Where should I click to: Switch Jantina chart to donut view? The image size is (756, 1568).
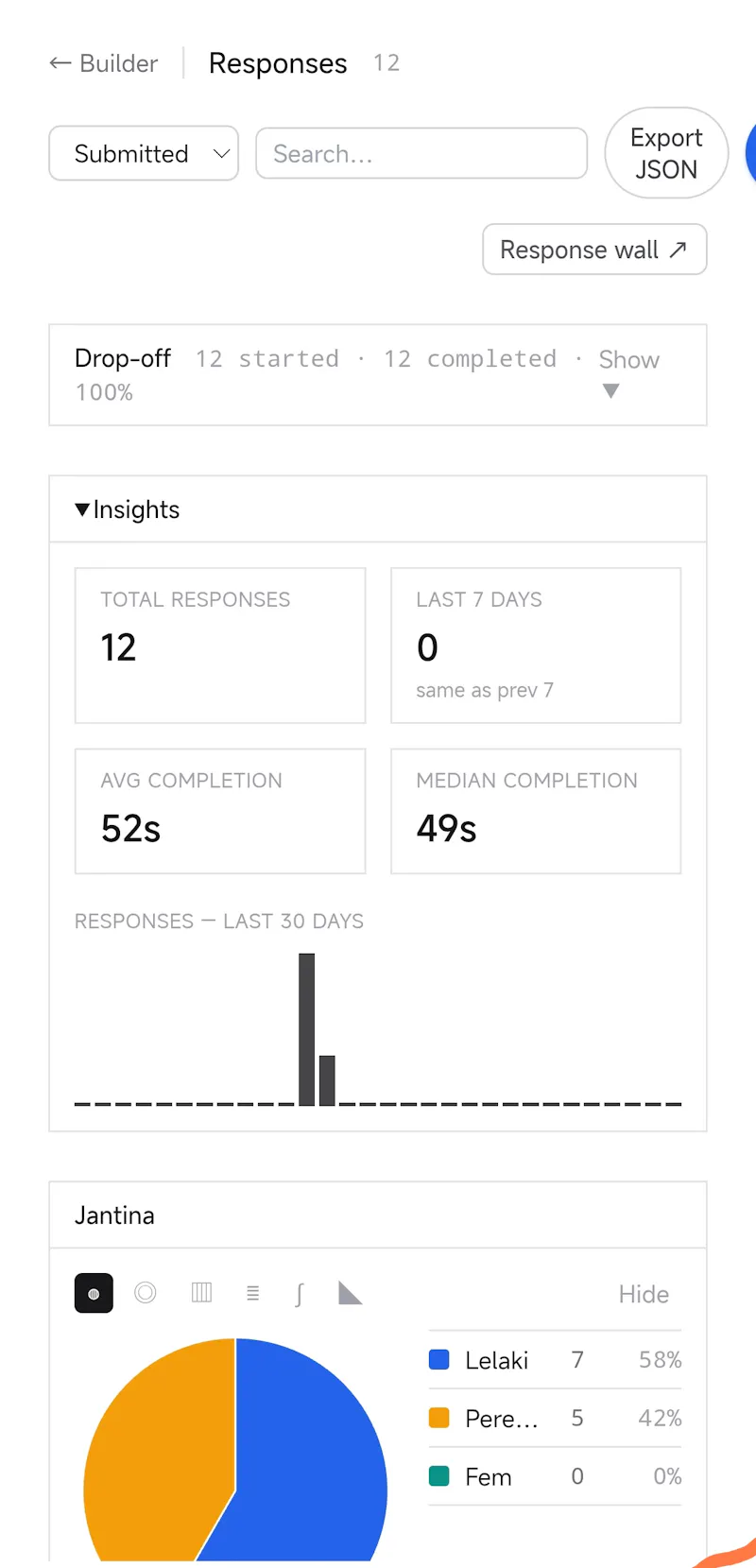click(146, 1293)
